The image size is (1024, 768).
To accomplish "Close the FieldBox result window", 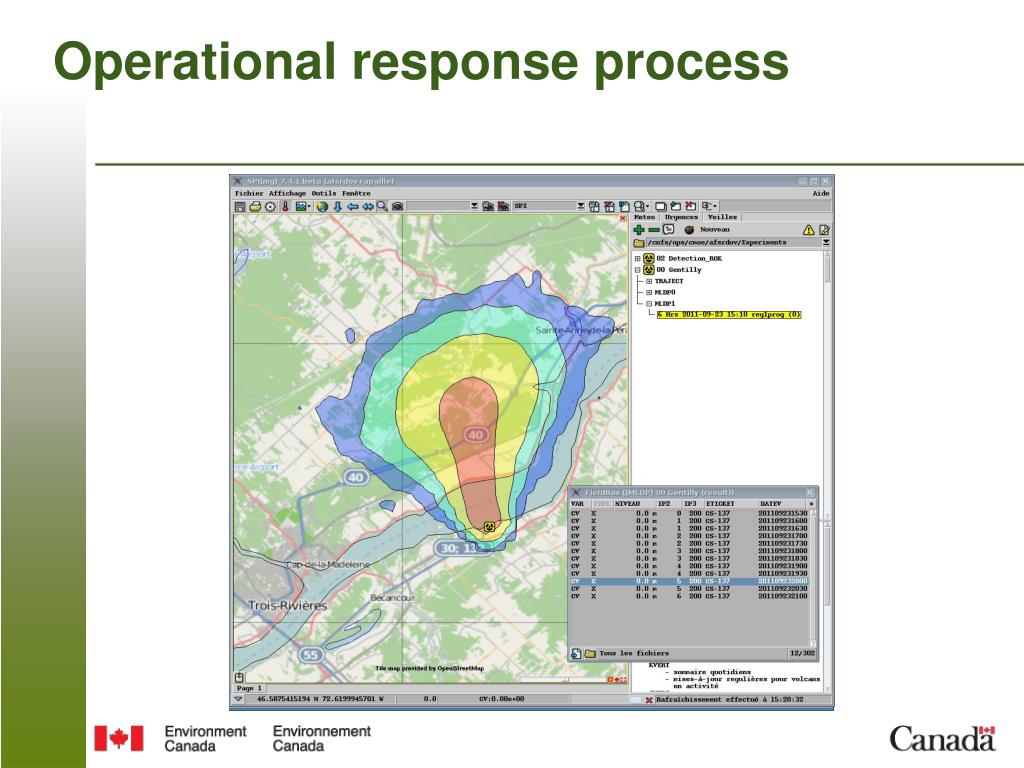I will 810,492.
